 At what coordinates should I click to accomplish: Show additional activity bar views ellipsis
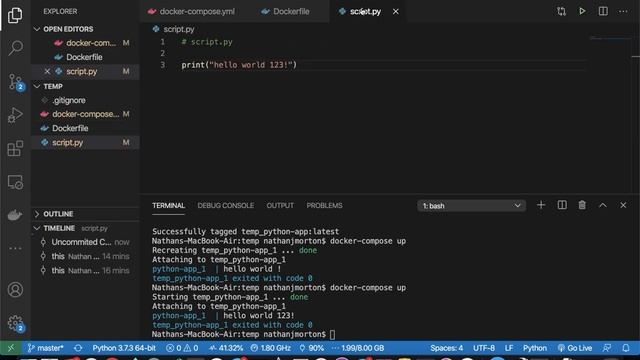tap(15, 248)
